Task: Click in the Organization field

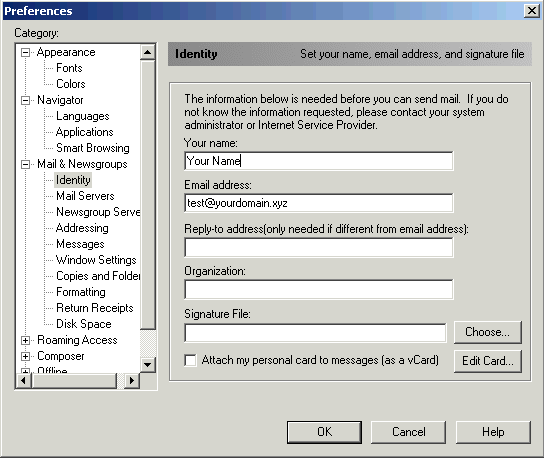Action: [x=318, y=289]
